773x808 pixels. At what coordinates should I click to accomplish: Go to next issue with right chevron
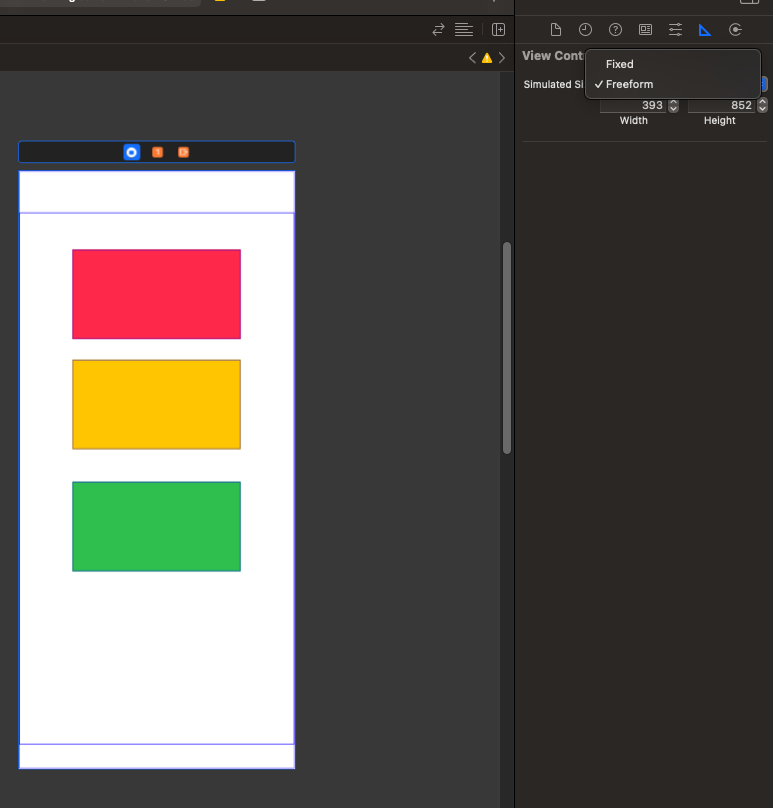tap(502, 58)
